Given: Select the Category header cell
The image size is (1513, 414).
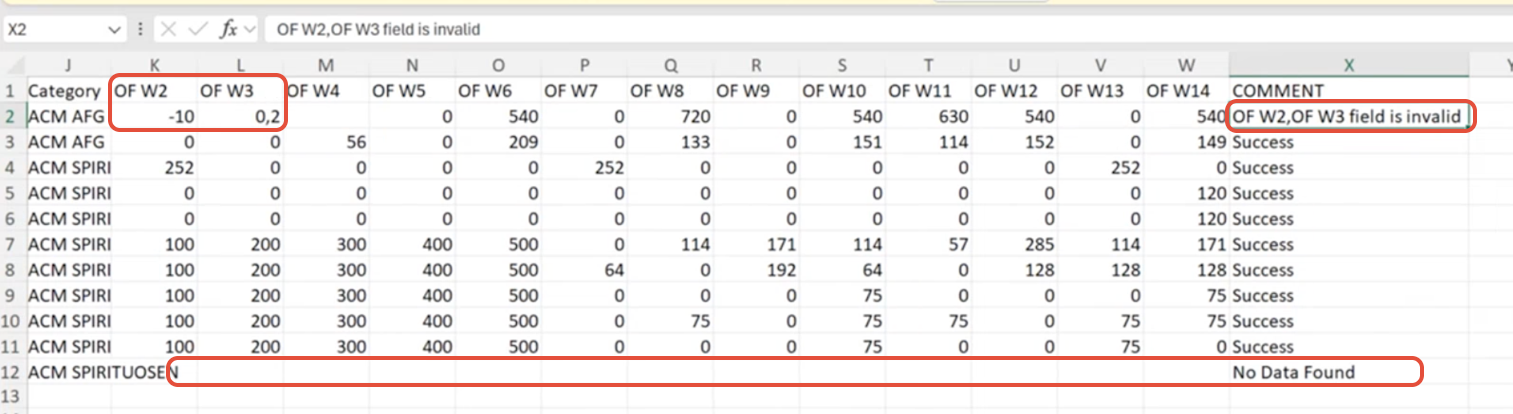Looking at the screenshot, I should tap(68, 90).
